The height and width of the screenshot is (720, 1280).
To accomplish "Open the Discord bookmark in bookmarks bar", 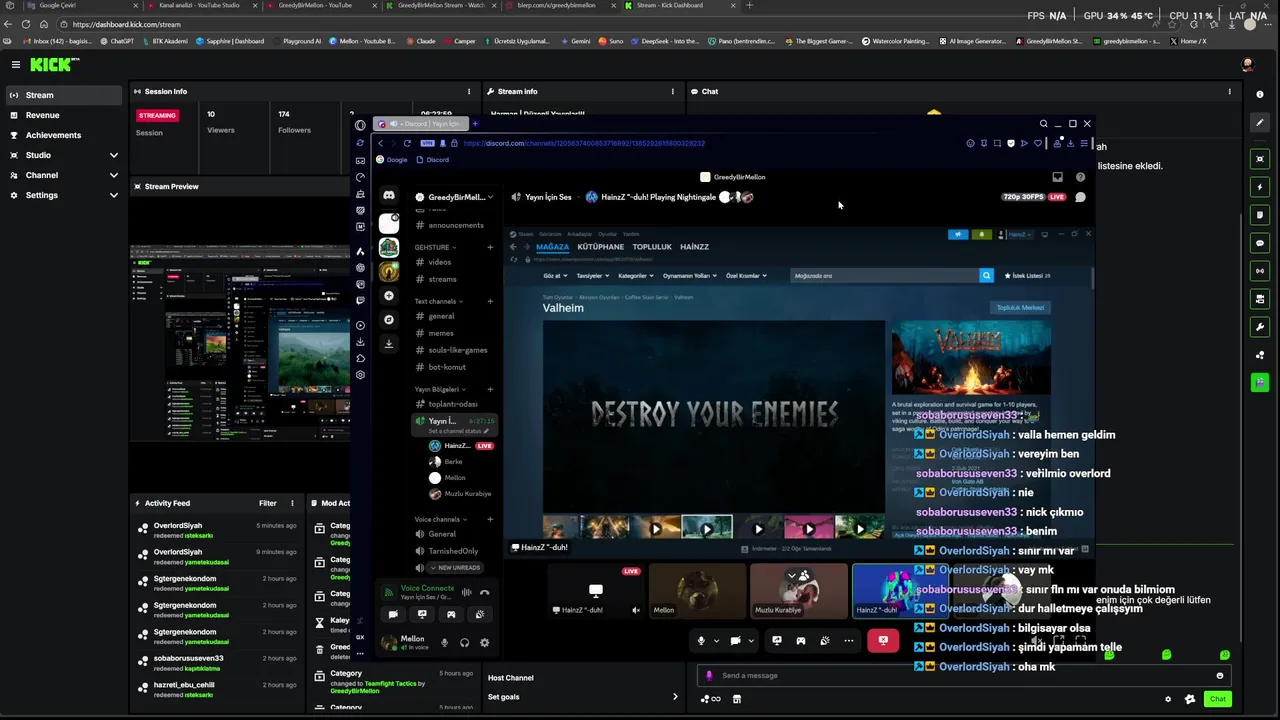I will click(x=433, y=160).
